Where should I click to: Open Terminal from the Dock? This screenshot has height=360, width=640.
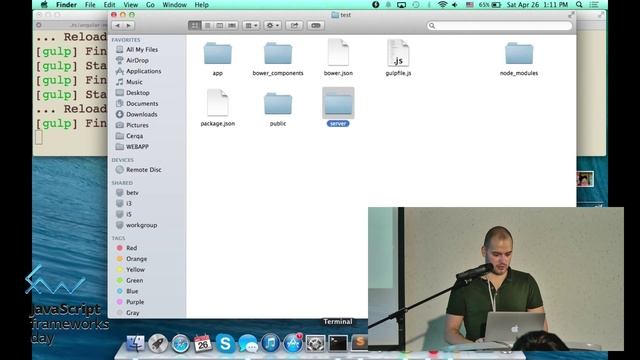tap(338, 343)
